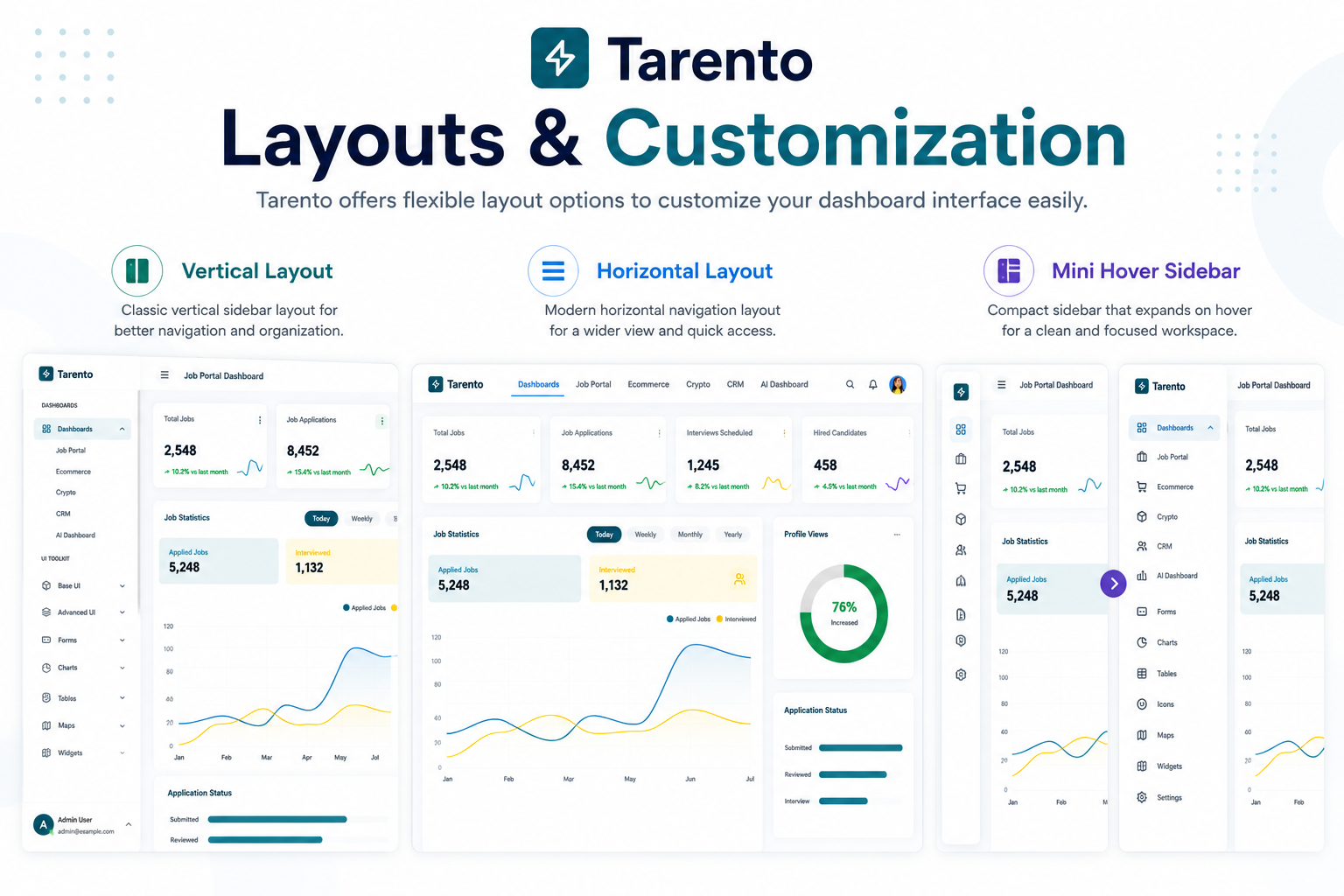1344x896 pixels.
Task: Click the Mini Hover Sidebar feature icon
Action: 1009,270
